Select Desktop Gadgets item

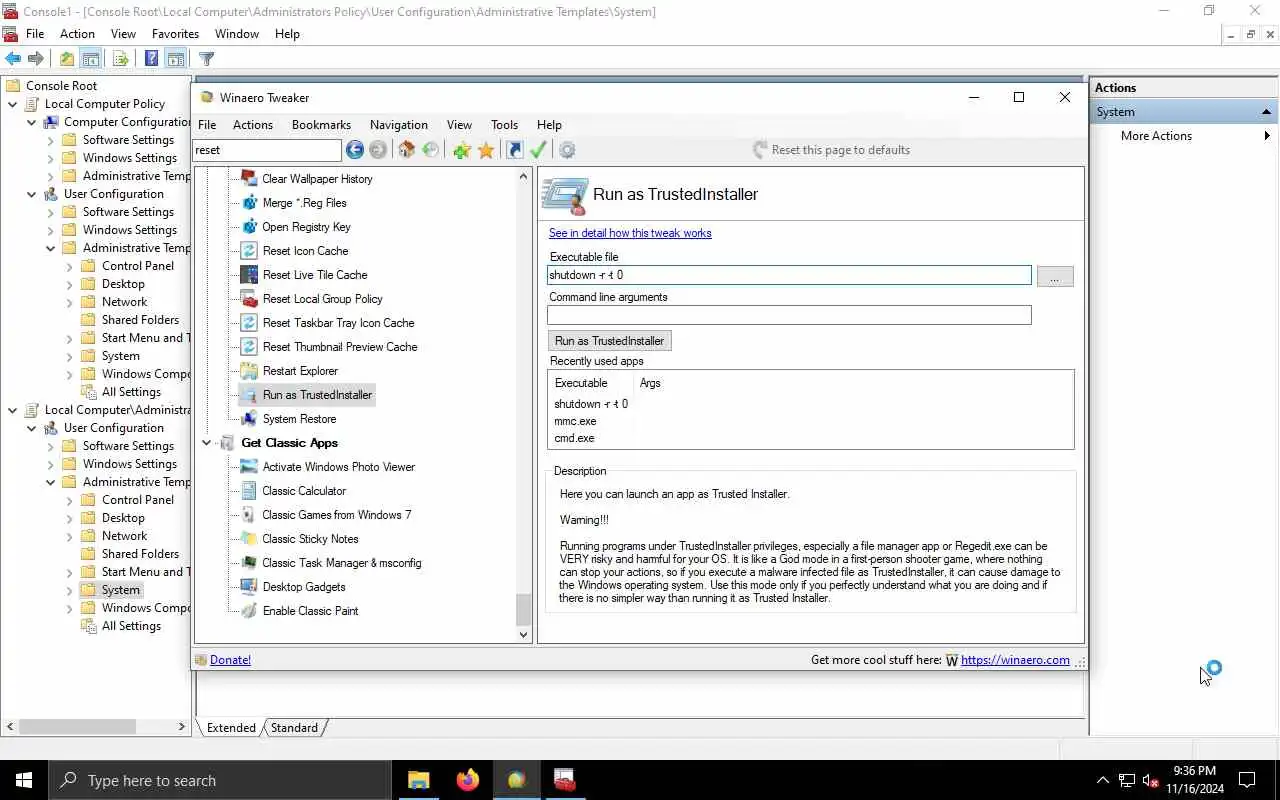(x=304, y=587)
